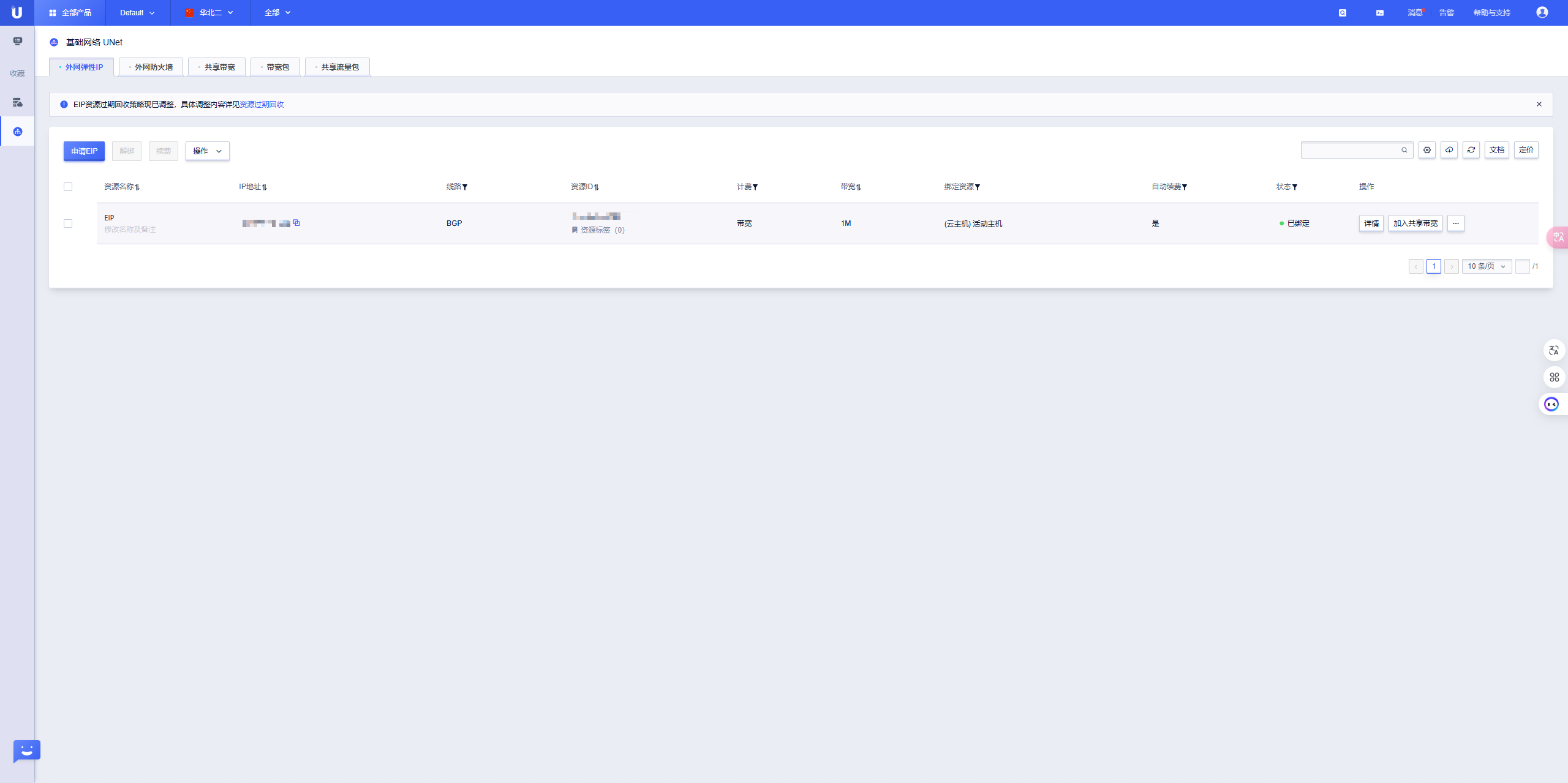The height and width of the screenshot is (783, 1568).
Task: Click 修改名称及备注 under EIP
Action: coord(130,230)
